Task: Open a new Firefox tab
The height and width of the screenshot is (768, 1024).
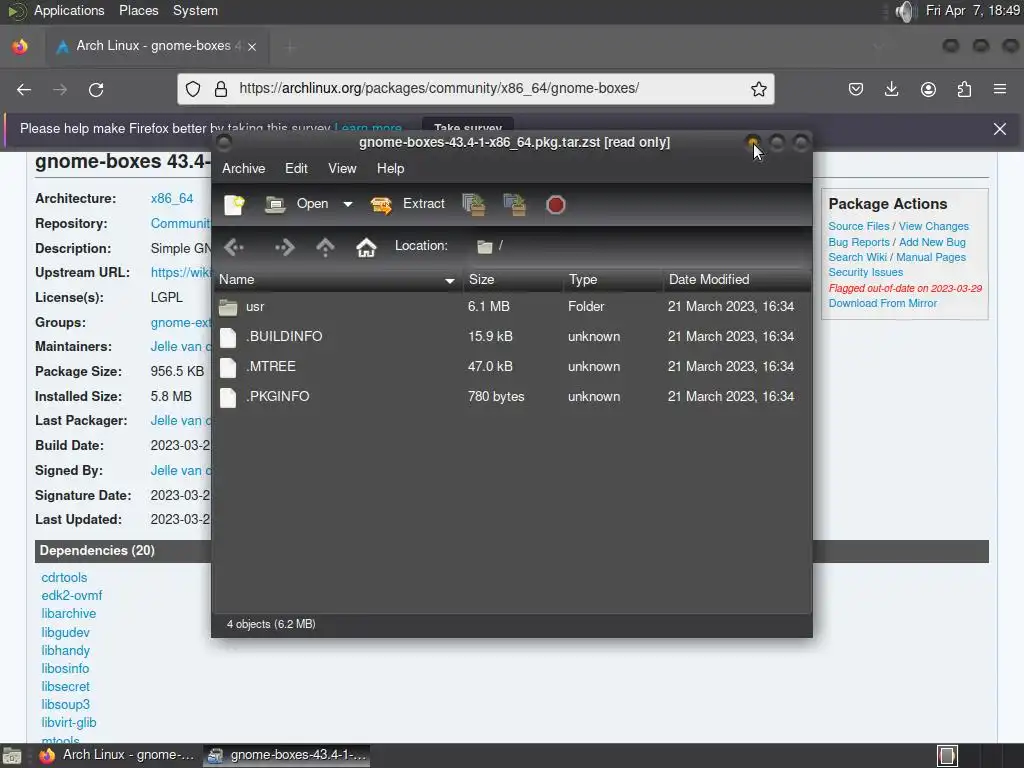Action: (x=290, y=47)
